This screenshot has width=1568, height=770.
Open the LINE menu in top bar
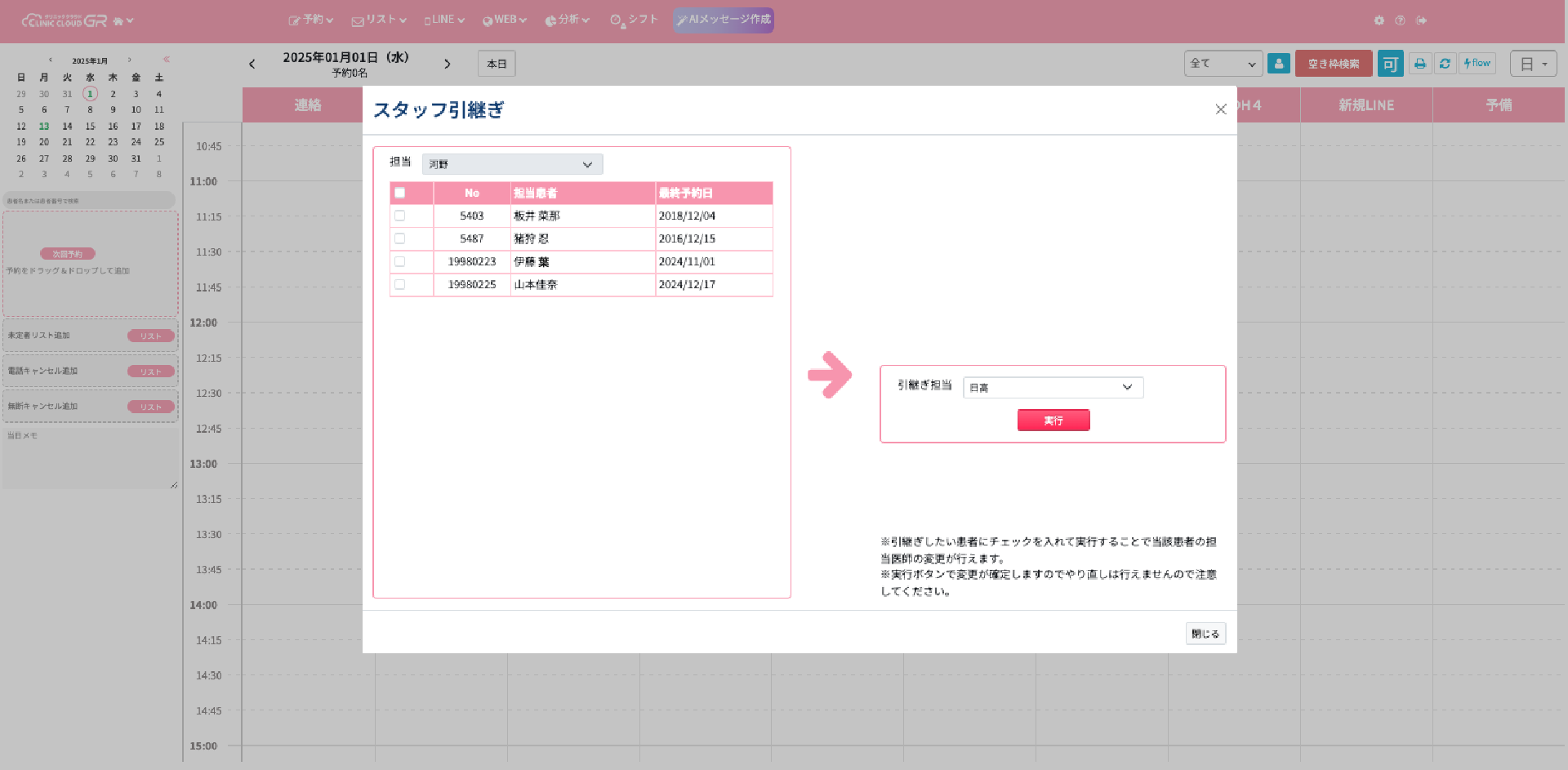tap(444, 20)
